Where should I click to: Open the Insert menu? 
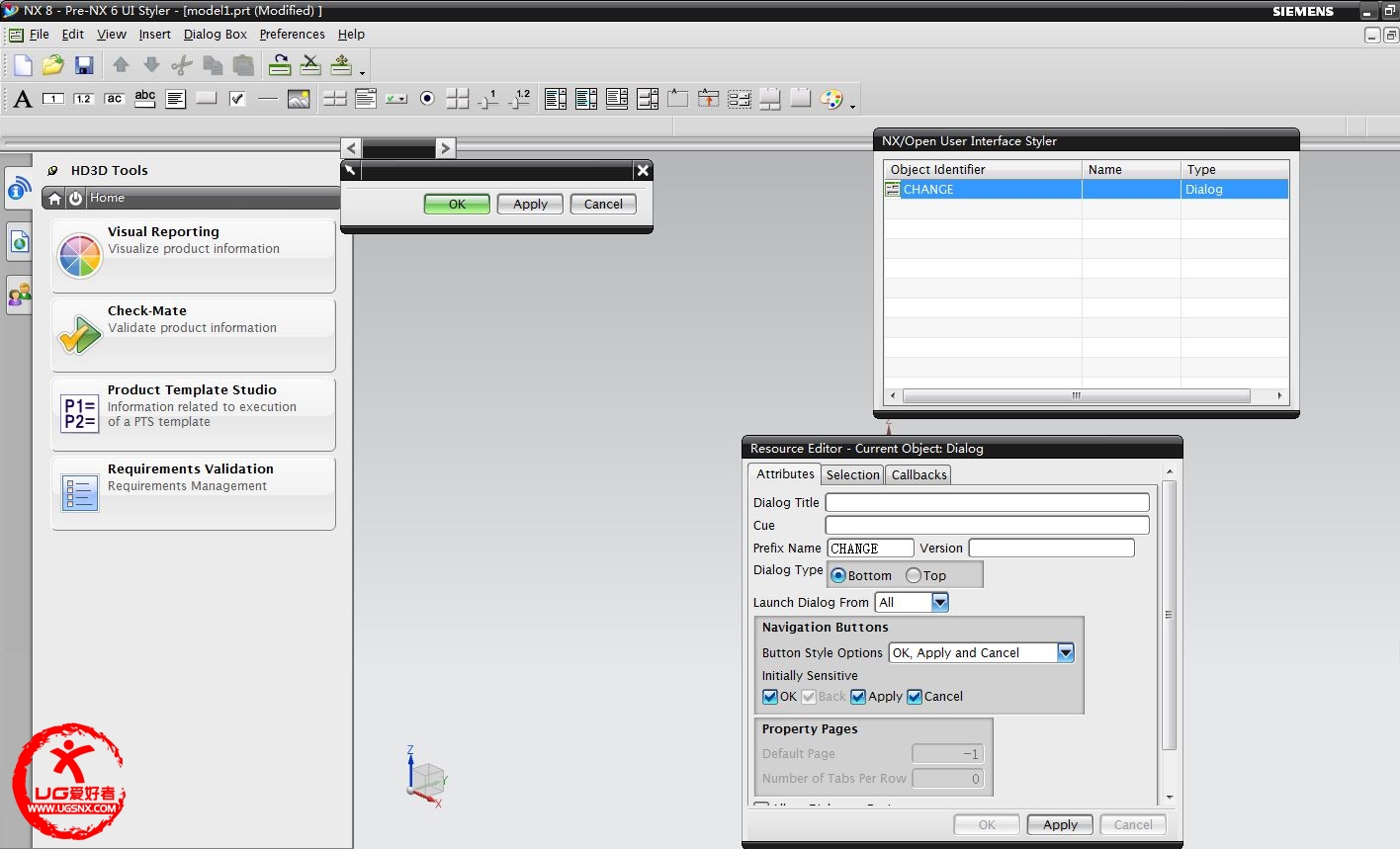pyautogui.click(x=154, y=35)
